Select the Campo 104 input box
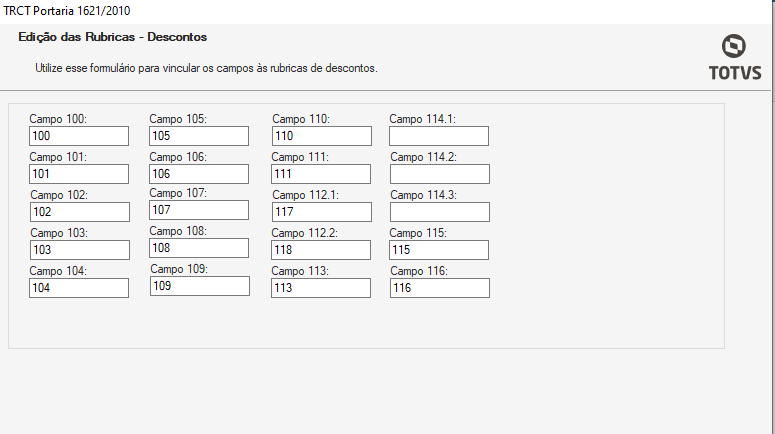 [x=79, y=288]
